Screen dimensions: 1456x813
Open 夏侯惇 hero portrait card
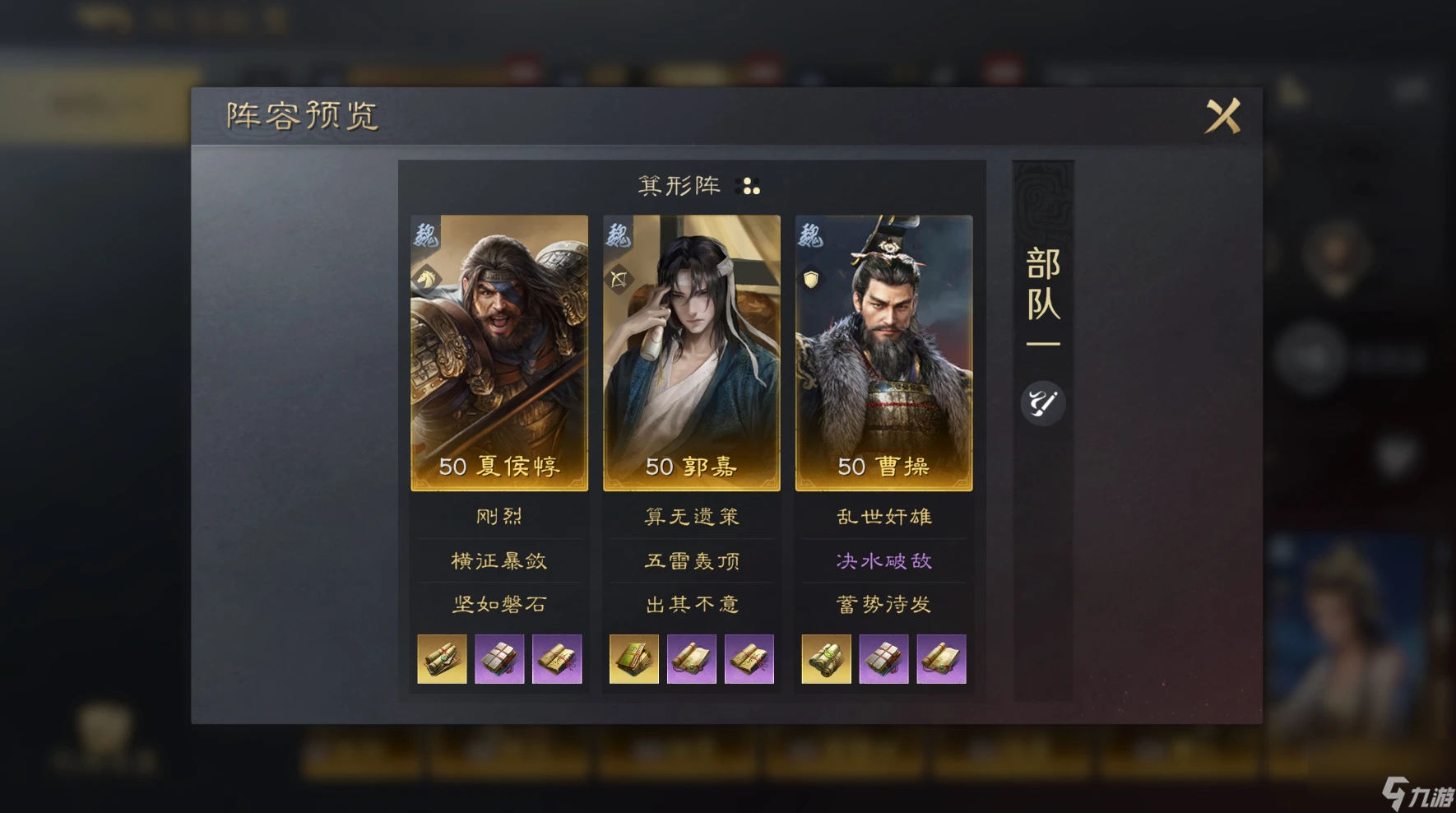click(x=499, y=353)
